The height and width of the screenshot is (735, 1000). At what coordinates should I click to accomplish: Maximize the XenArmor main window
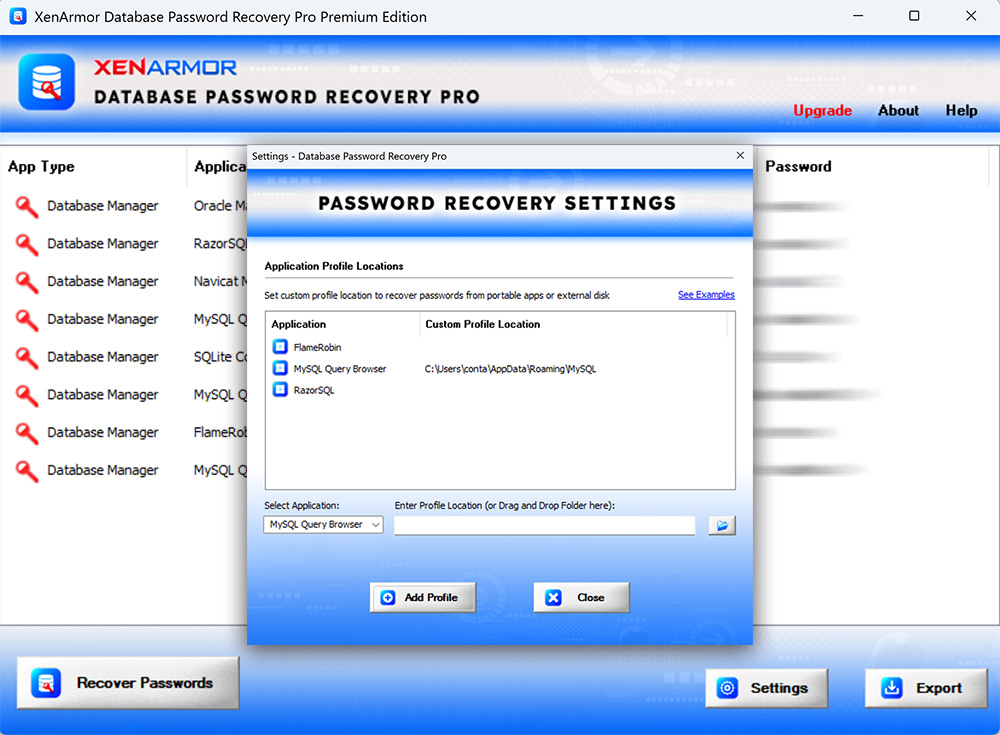pos(914,16)
